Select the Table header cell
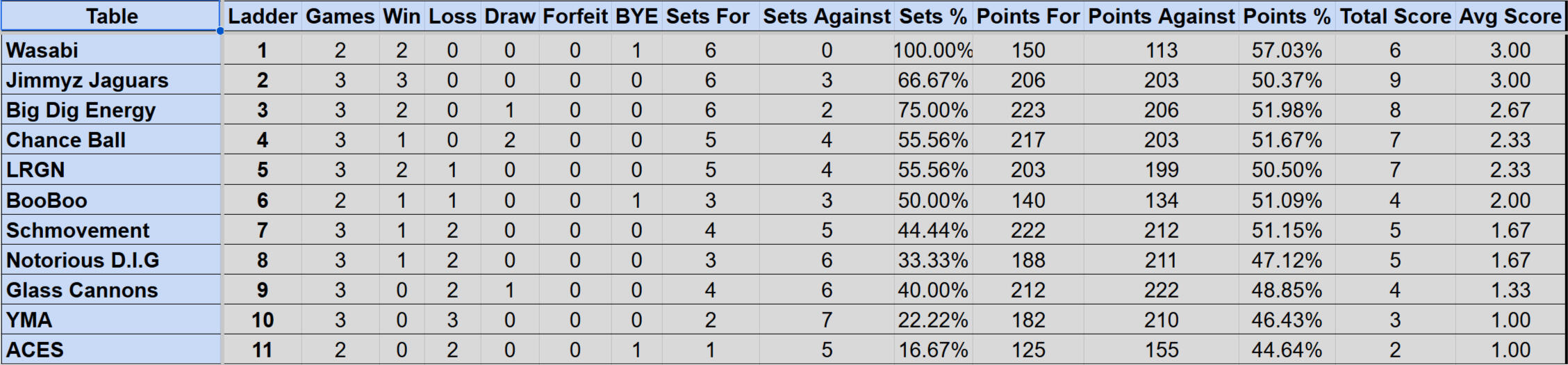 tap(111, 16)
